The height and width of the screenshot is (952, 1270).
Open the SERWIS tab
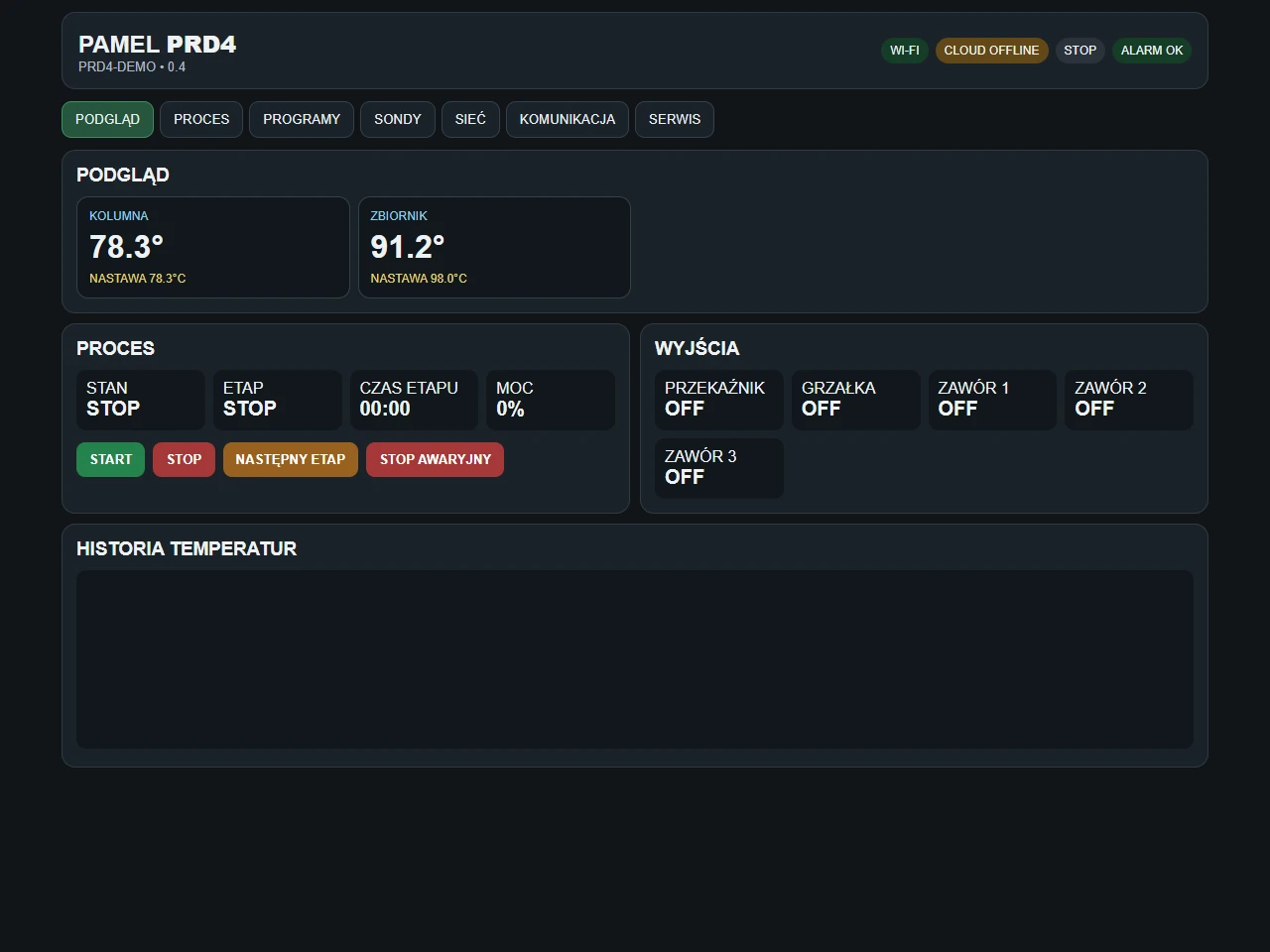(675, 119)
